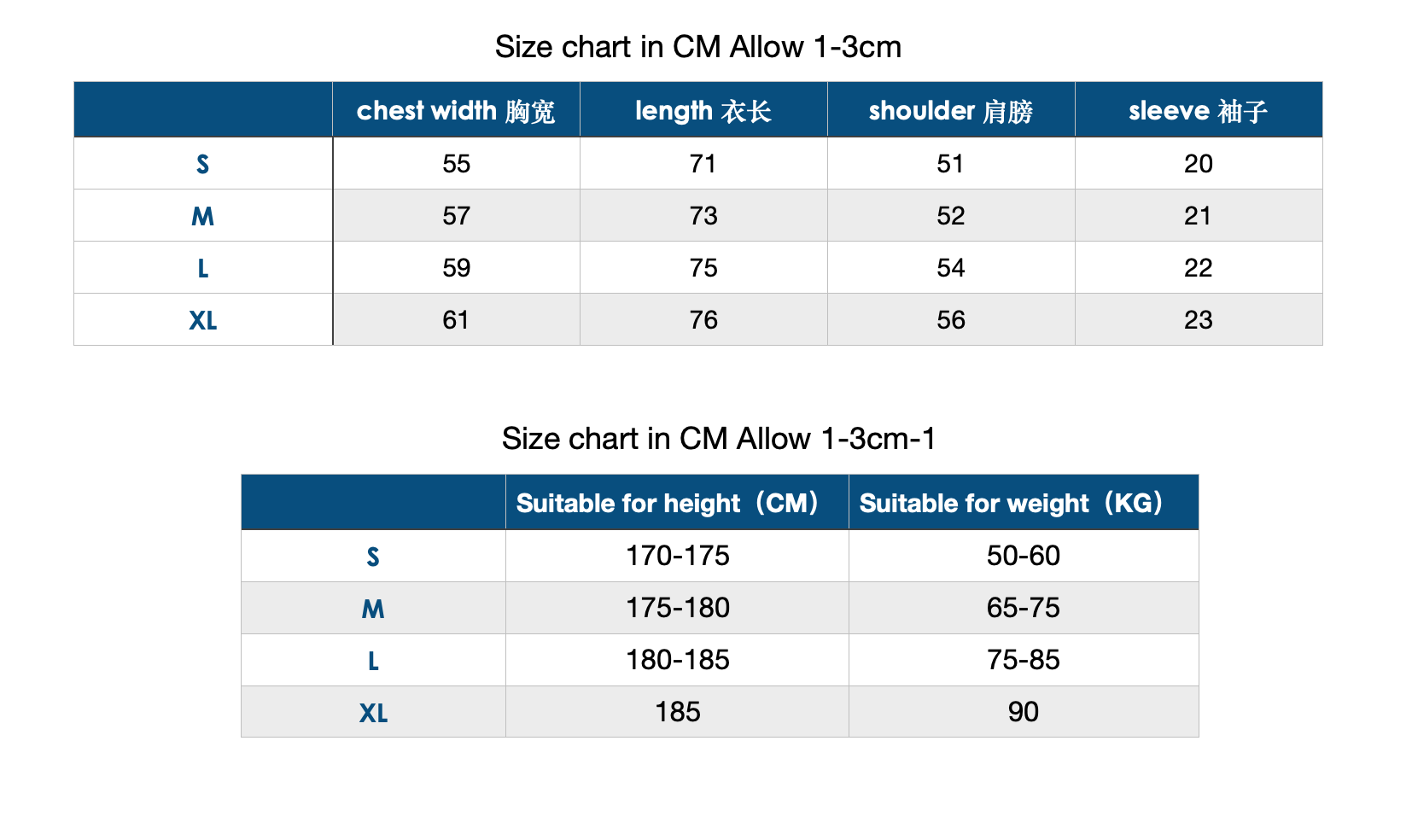Click the "Suitable for weight (KG)" header
1412x840 pixels.
(1012, 503)
